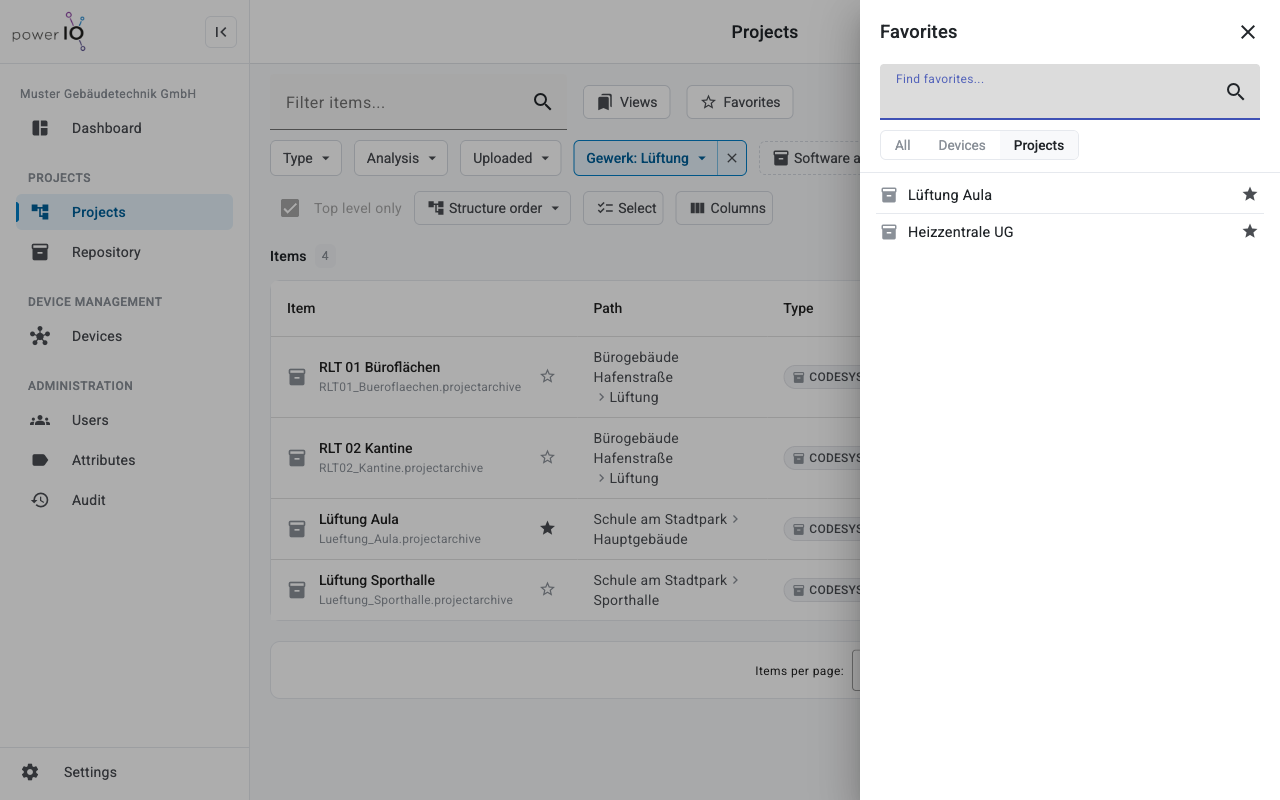This screenshot has height=800, width=1280.
Task: Open the Structure order dropdown
Action: coord(493,208)
